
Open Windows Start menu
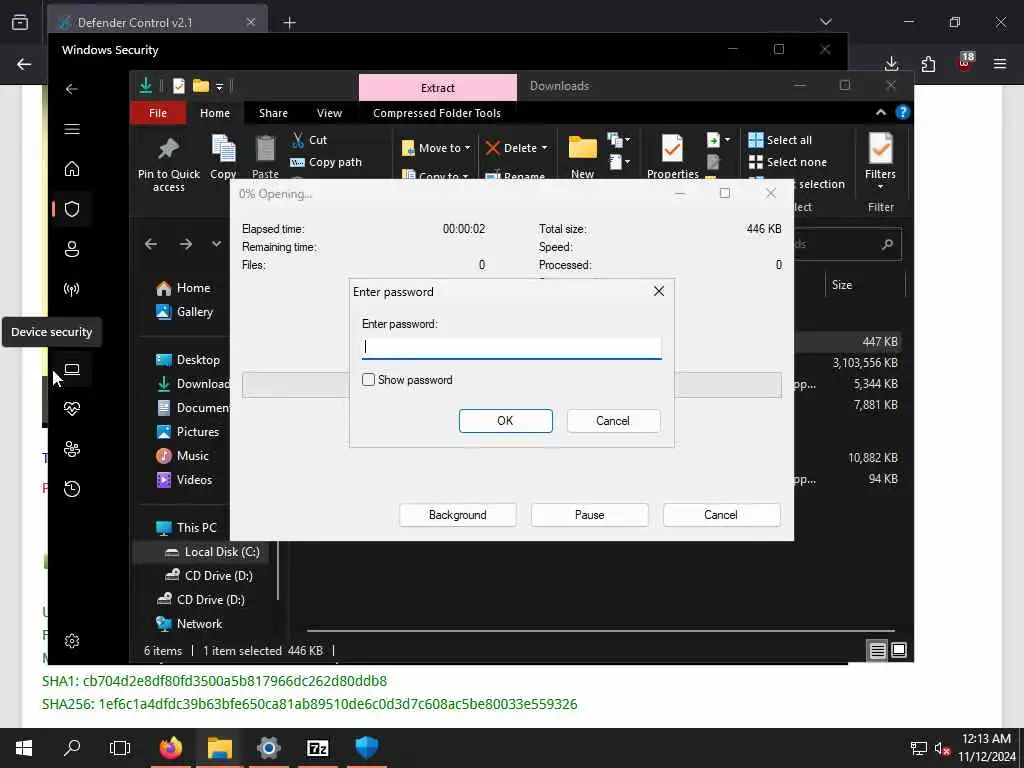coord(24,748)
